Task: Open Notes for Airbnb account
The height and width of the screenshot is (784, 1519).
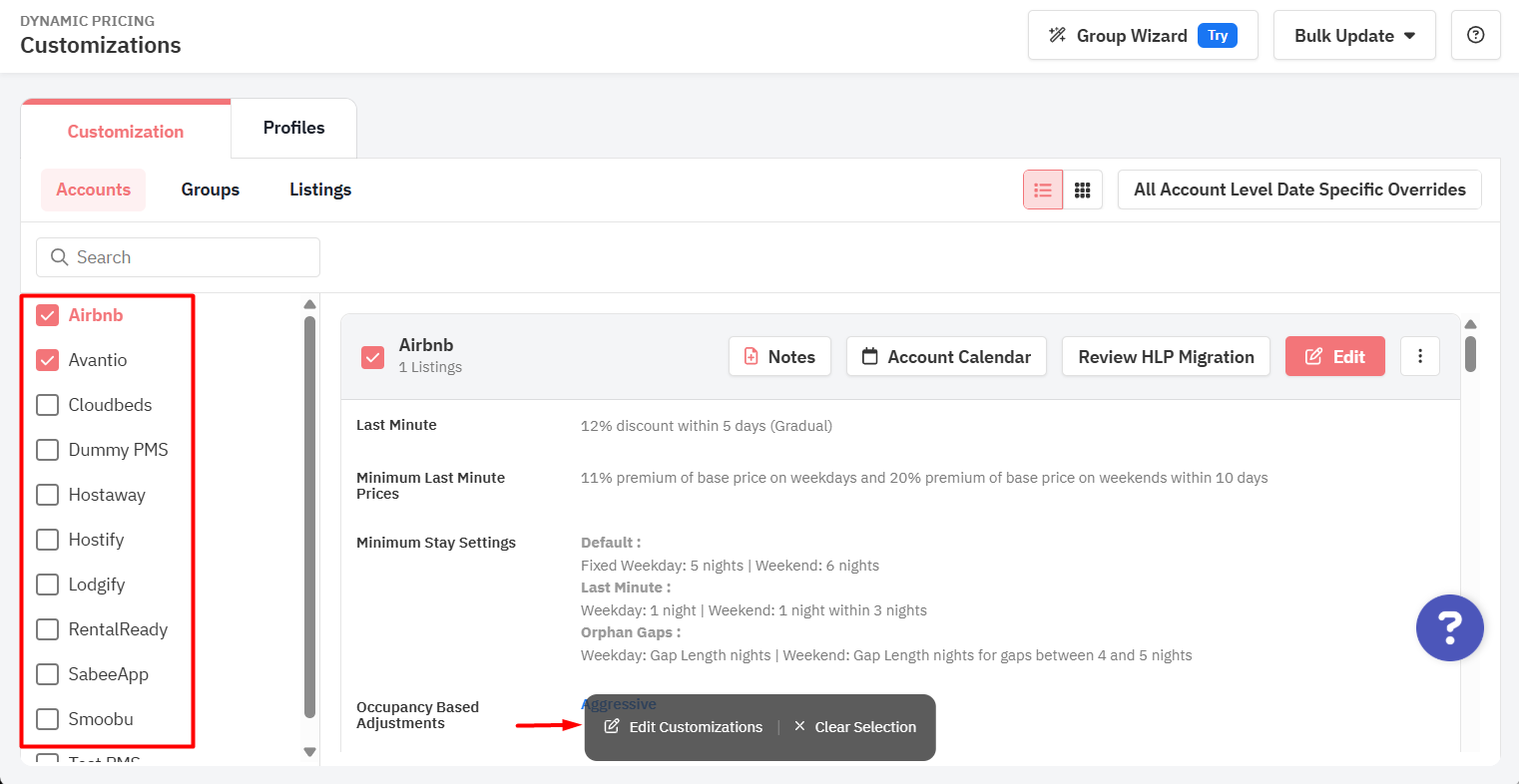Action: (x=779, y=356)
